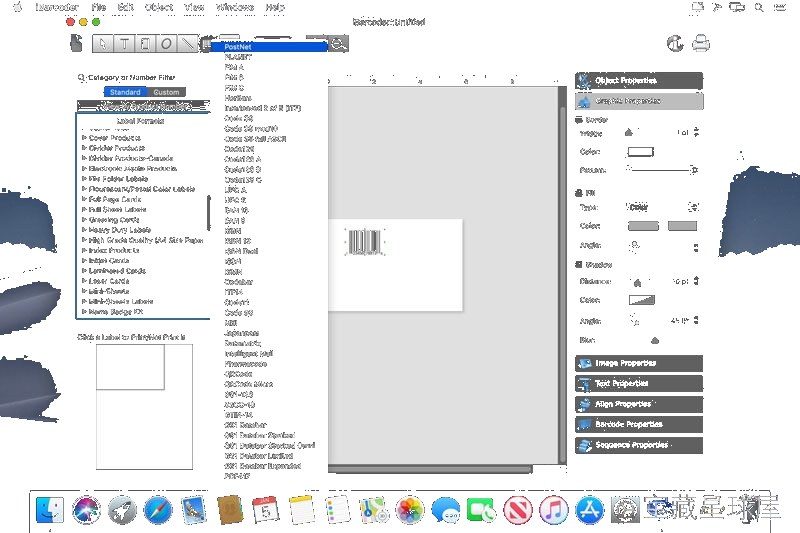
Task: Open Graphic Properties panel header
Action: [639, 101]
